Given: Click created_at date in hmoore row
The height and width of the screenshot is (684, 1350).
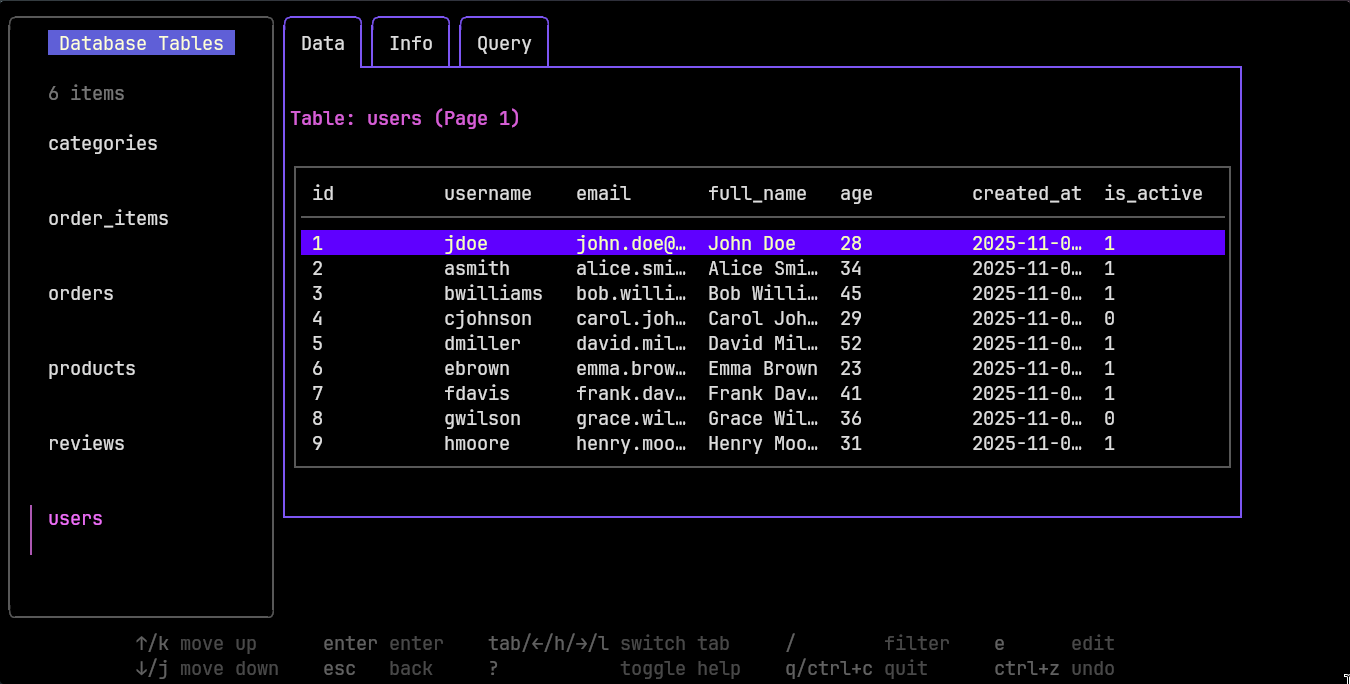Looking at the screenshot, I should pyautogui.click(x=1027, y=443).
